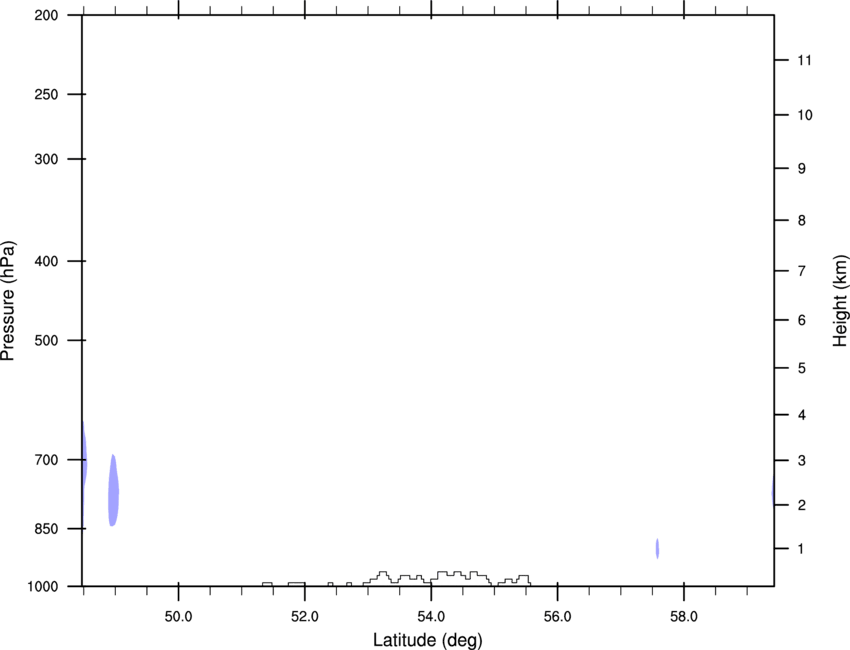Click the 10 km height label
Screen dimensions: 850x650
pos(804,115)
